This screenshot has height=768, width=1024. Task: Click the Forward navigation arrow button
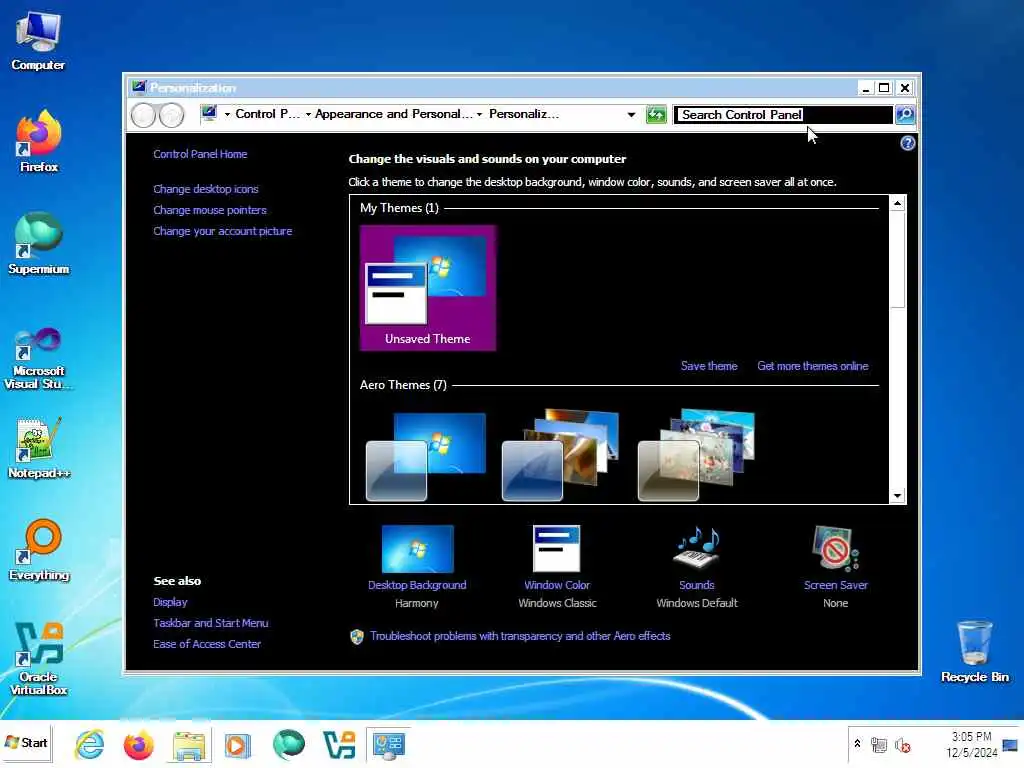point(171,116)
